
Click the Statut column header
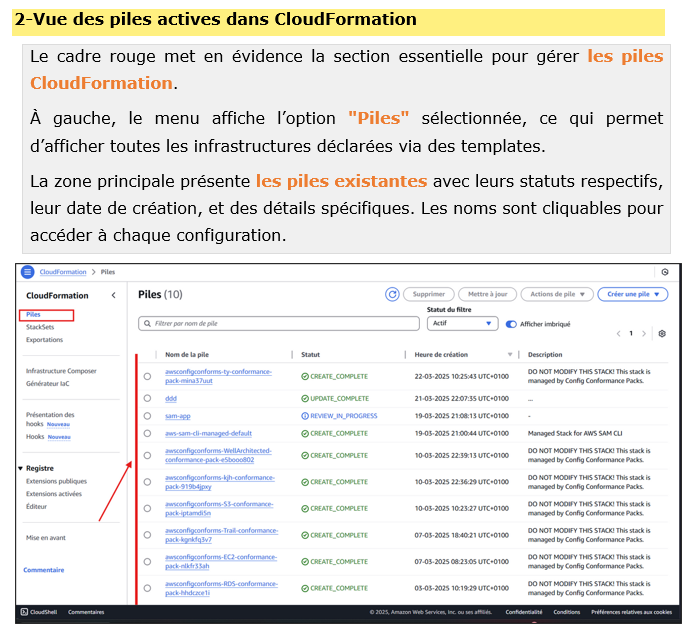(x=311, y=355)
